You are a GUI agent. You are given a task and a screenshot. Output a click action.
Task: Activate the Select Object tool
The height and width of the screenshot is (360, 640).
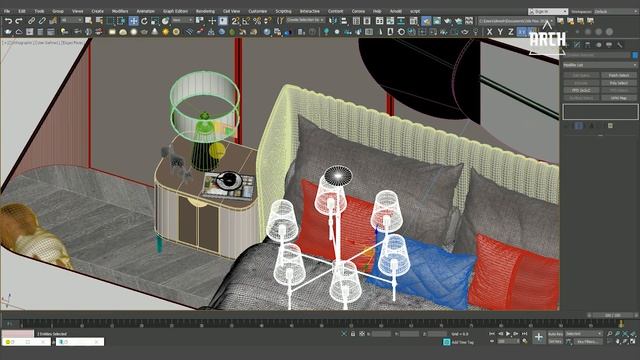89,20
